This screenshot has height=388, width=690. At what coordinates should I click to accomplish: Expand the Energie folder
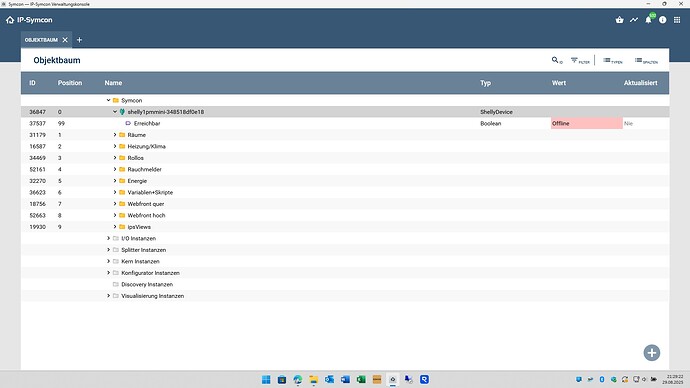click(115, 181)
